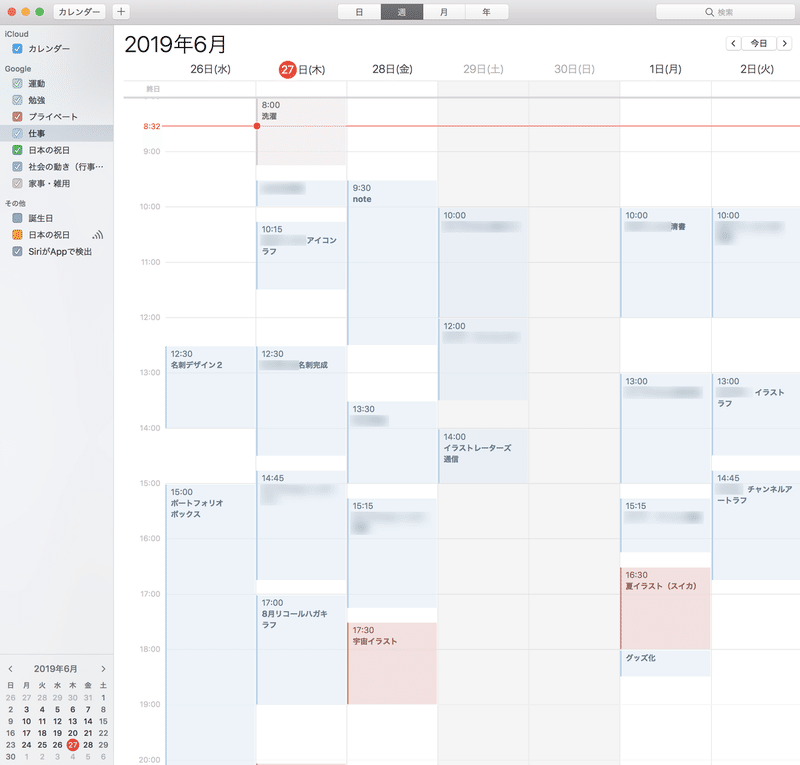Open 14:00 イラストレーターズ通信 event
The height and width of the screenshot is (765, 800).
click(x=483, y=456)
